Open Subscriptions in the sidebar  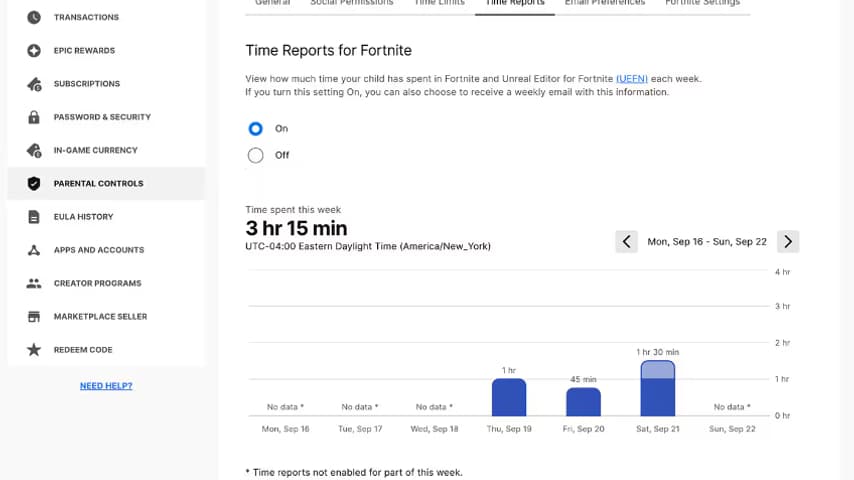(107, 84)
